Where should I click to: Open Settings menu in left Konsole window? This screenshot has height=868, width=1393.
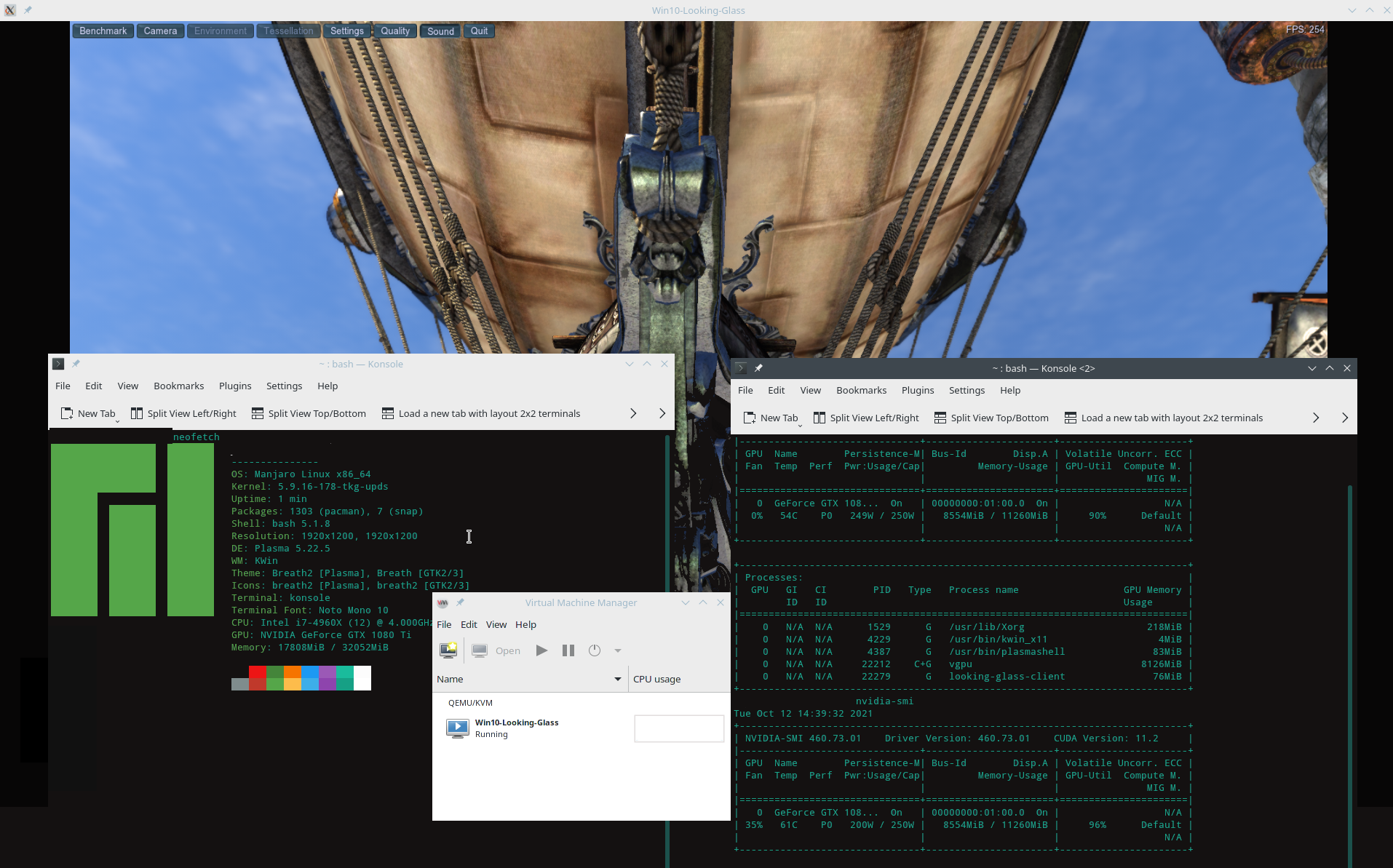click(284, 386)
